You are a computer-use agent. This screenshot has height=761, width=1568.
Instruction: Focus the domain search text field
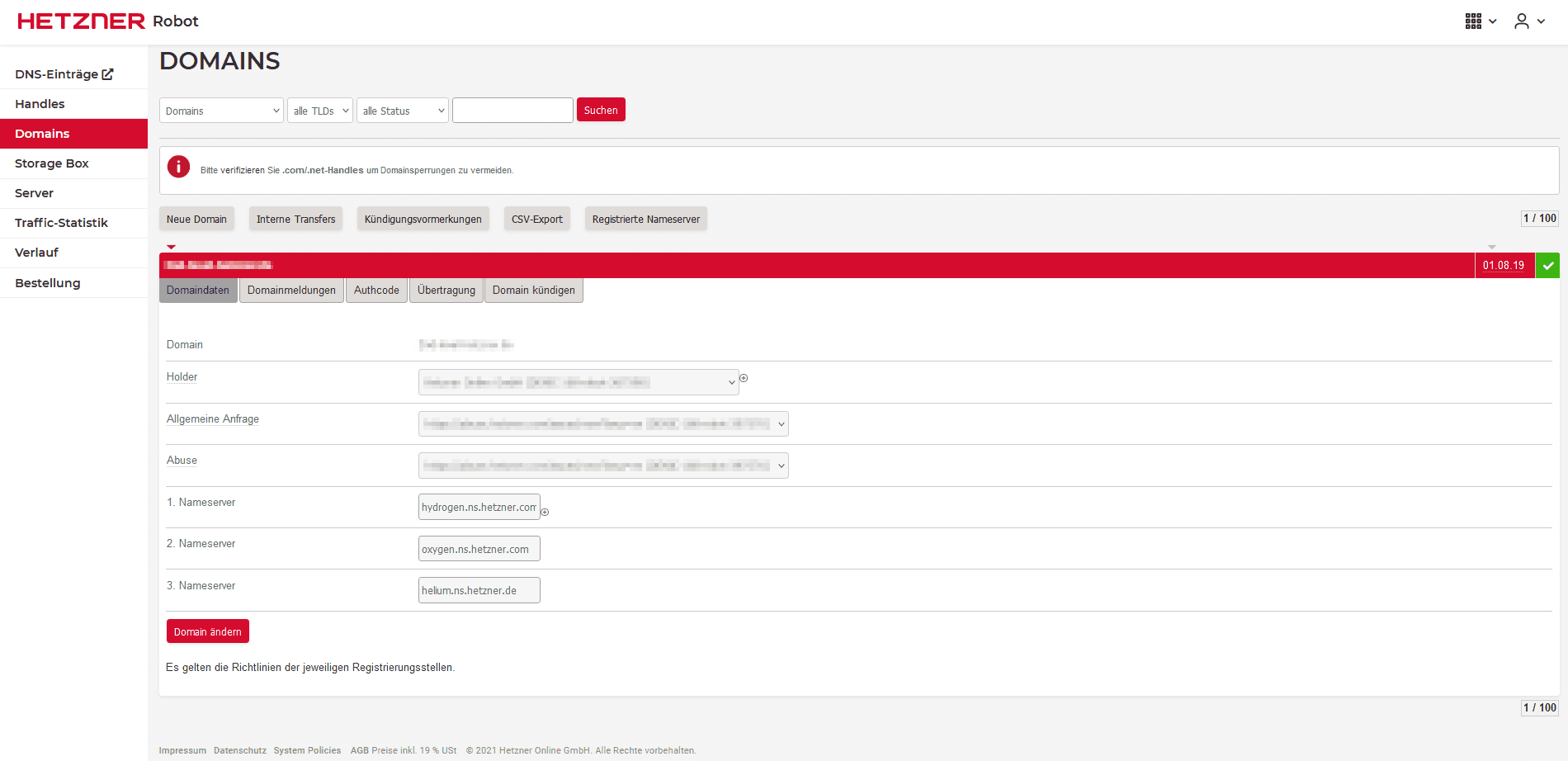pyautogui.click(x=512, y=111)
